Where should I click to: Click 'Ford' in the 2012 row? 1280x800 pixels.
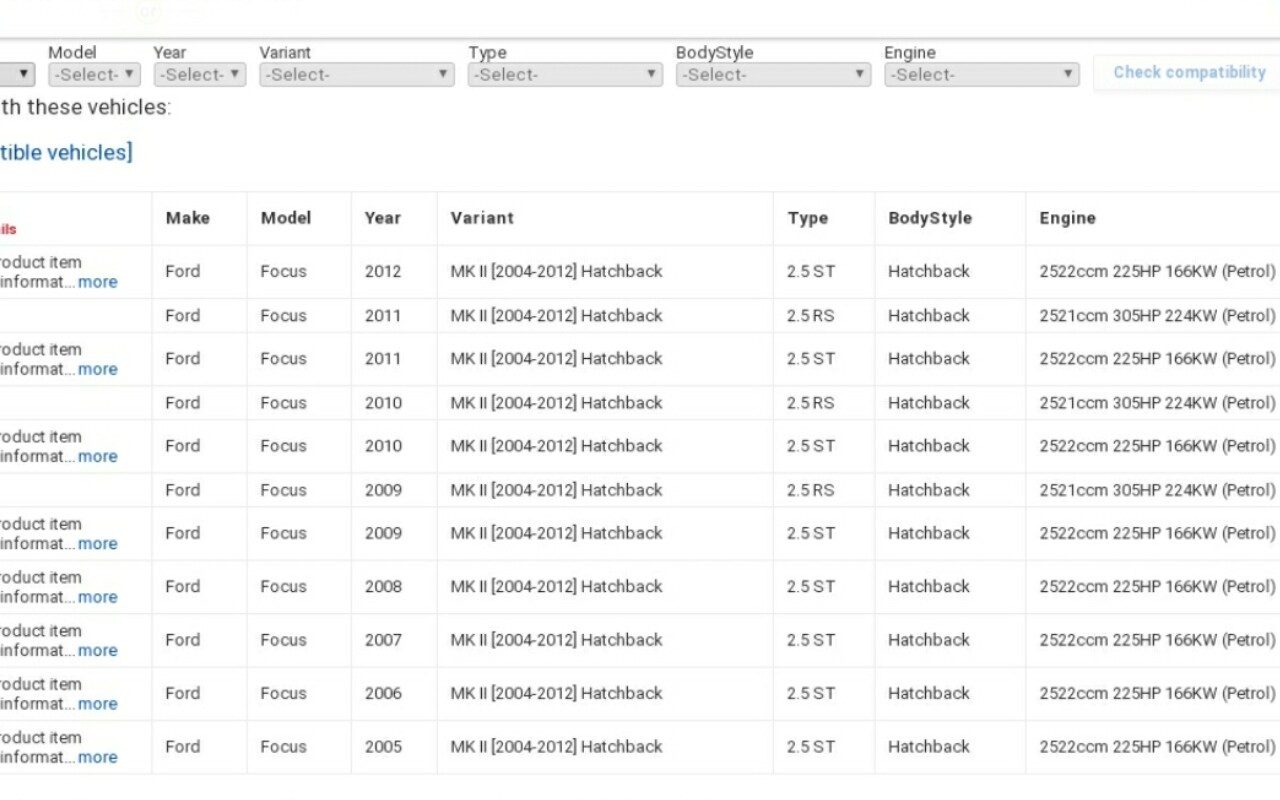point(183,271)
